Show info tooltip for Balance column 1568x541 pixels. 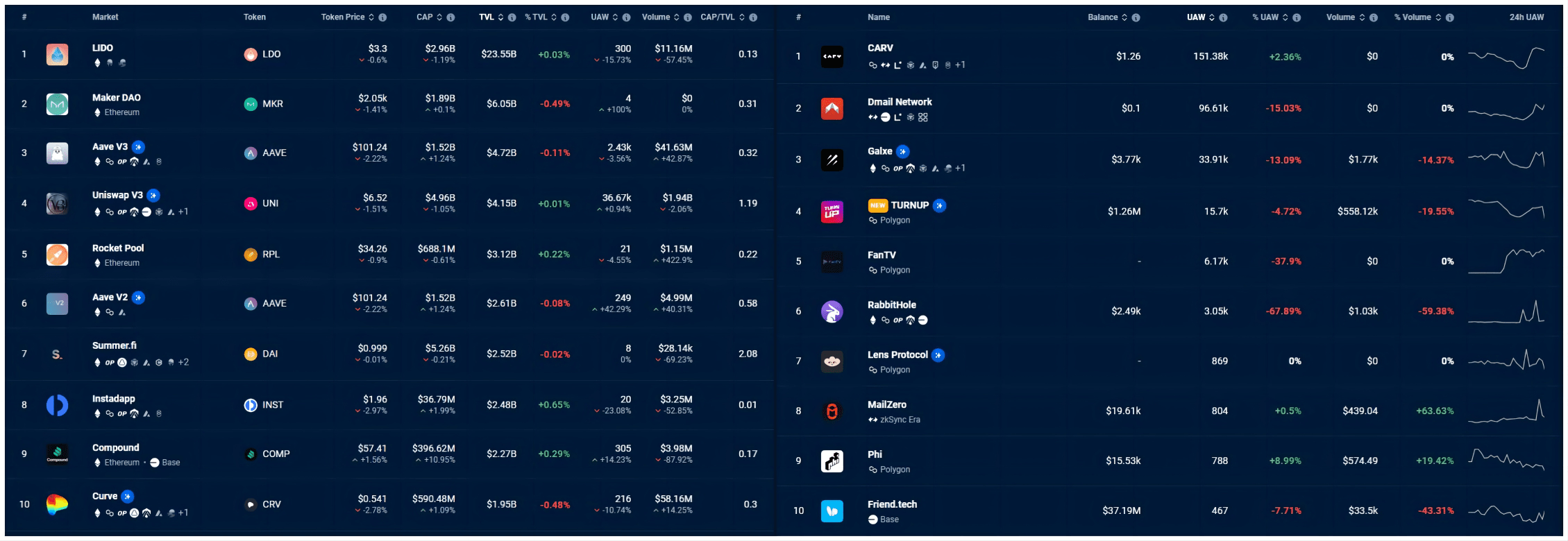pos(1136,17)
